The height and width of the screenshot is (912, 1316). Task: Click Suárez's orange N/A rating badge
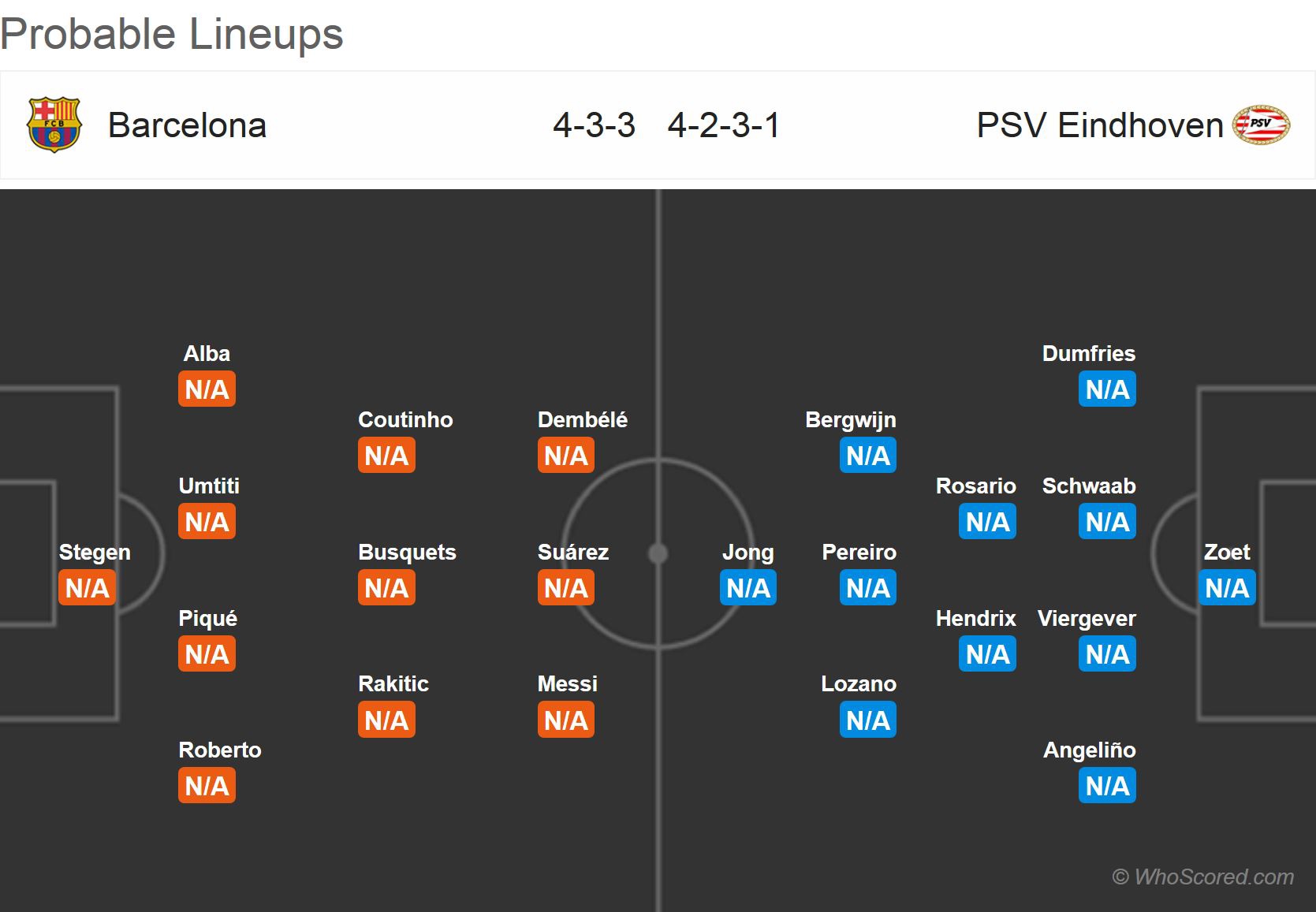coord(566,588)
